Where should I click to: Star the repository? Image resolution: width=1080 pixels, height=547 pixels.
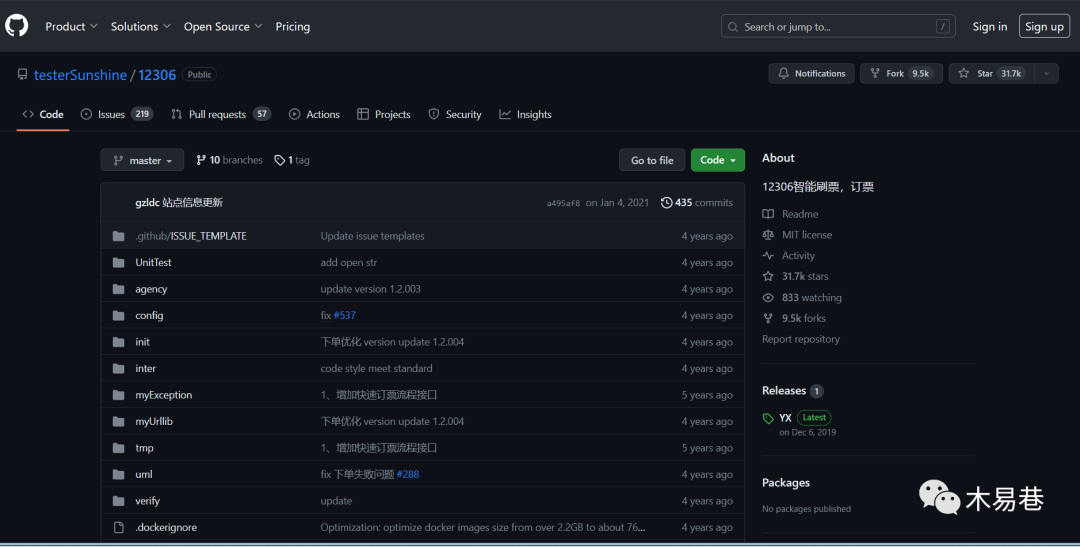(x=992, y=73)
